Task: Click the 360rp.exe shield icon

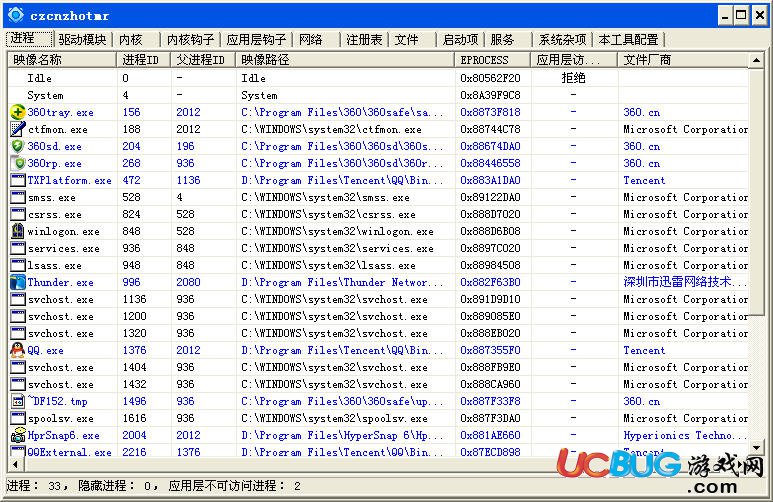Action: click(18, 163)
